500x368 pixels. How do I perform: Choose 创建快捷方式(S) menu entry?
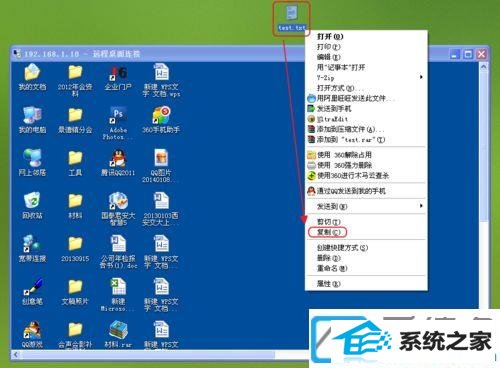tap(366, 248)
